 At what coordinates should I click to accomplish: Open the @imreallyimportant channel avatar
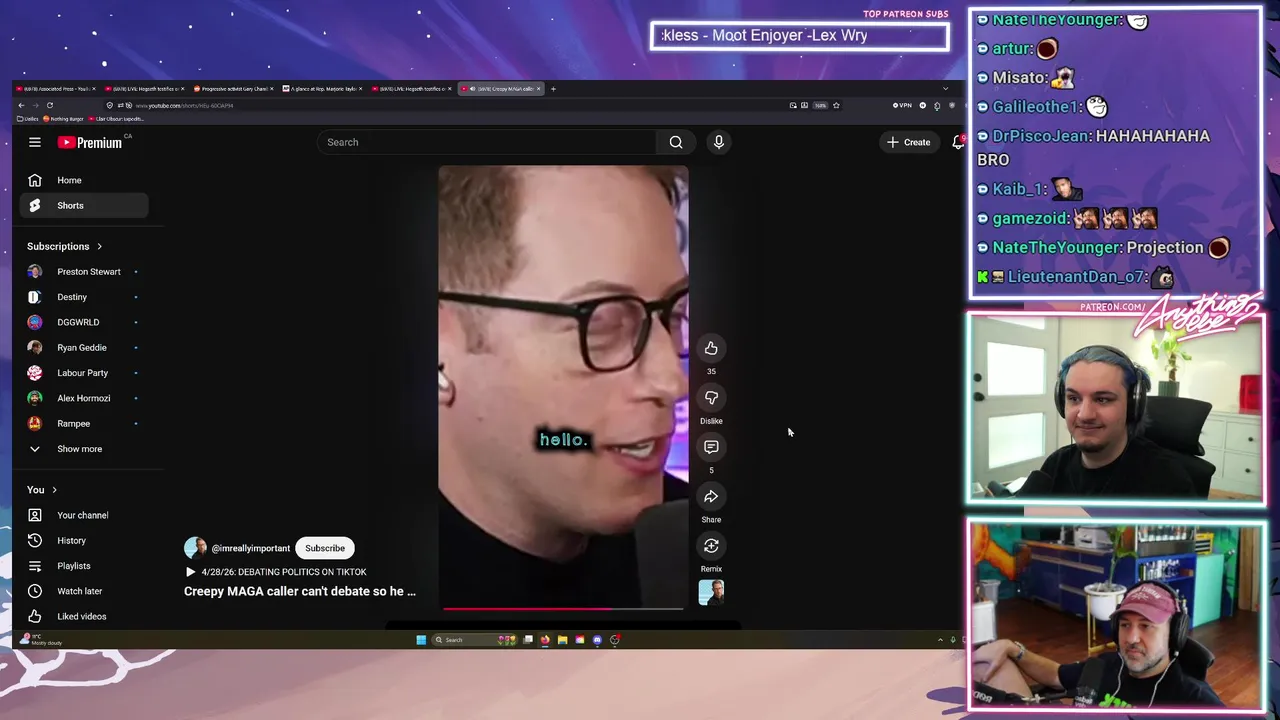(195, 548)
